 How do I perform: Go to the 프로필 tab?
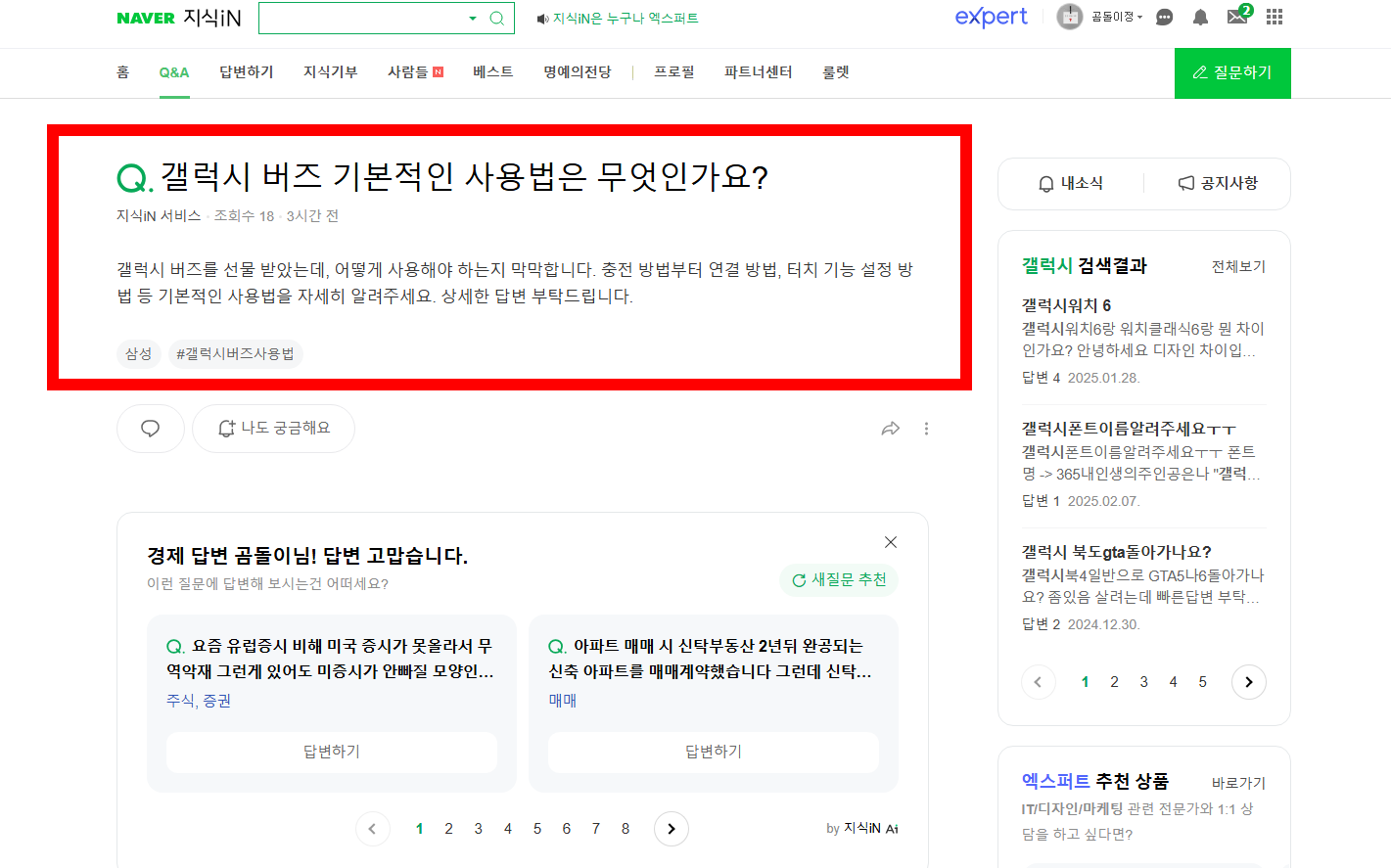tap(674, 72)
